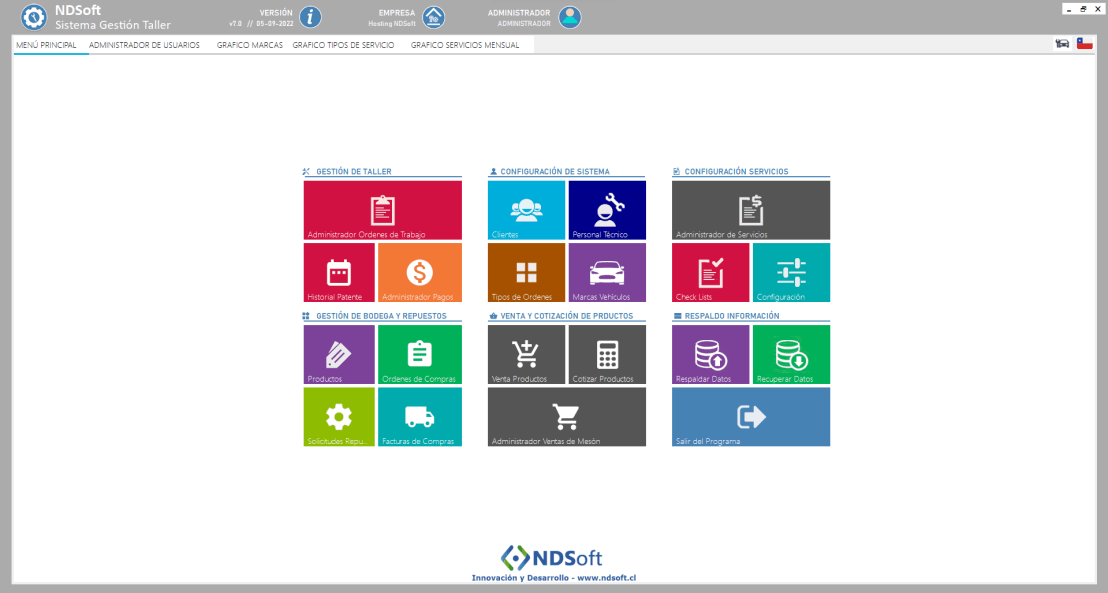1108x593 pixels.
Task: Open Administrador Pagos dollar tile
Action: point(420,272)
